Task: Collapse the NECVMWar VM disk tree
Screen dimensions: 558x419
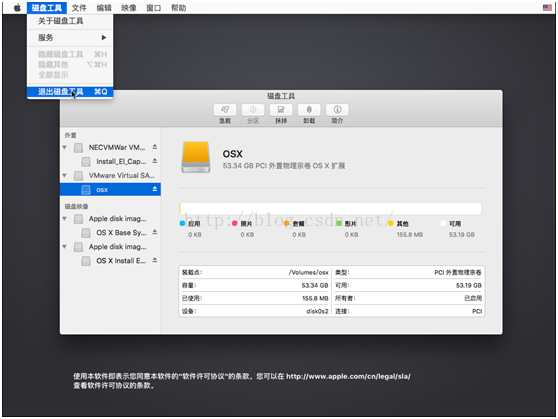Action: 65,147
